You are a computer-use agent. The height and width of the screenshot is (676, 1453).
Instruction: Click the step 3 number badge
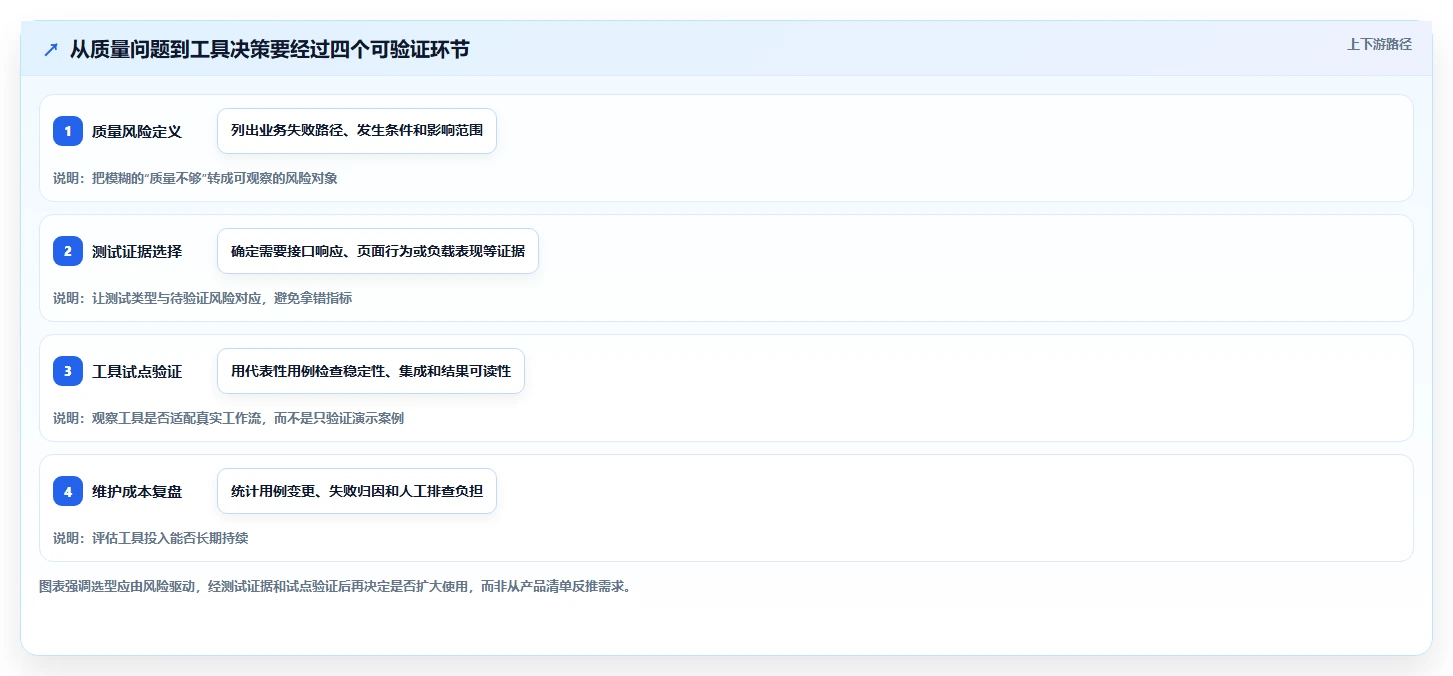pos(68,371)
